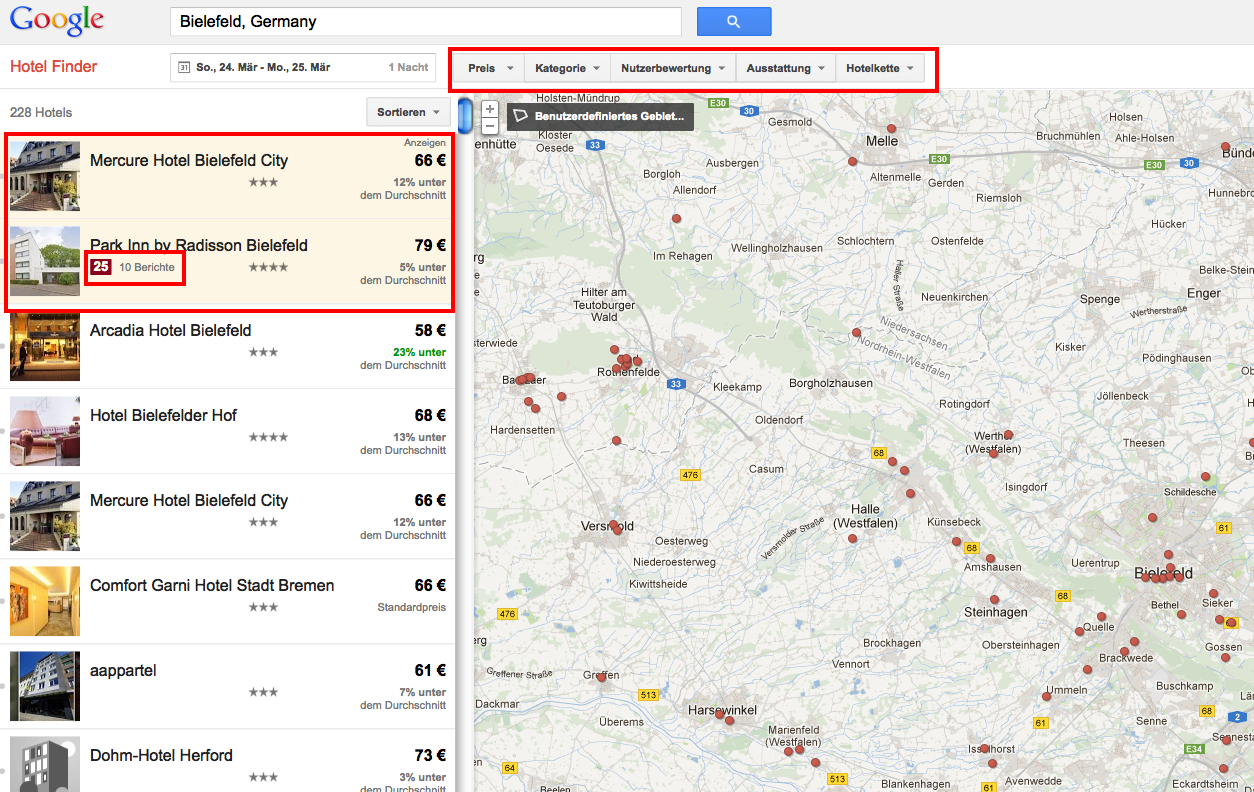Viewport: 1254px width, 792px height.
Task: Select the map marker at Ummeln
Action: 1047,695
